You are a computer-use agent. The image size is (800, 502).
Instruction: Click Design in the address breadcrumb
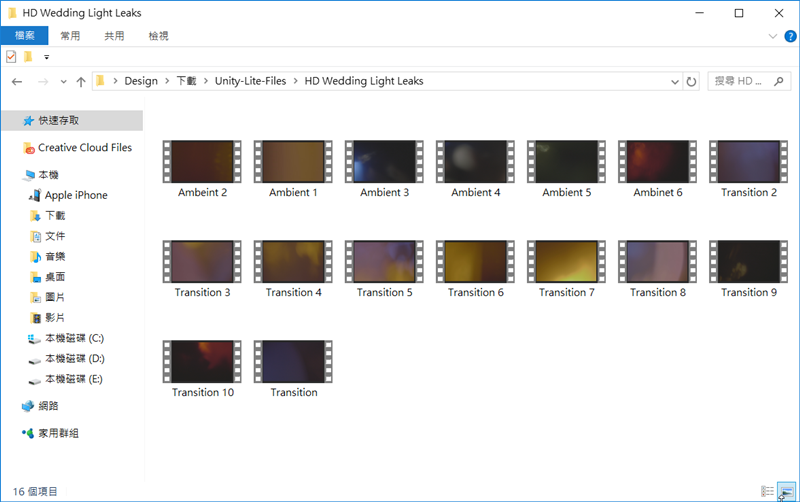141,81
